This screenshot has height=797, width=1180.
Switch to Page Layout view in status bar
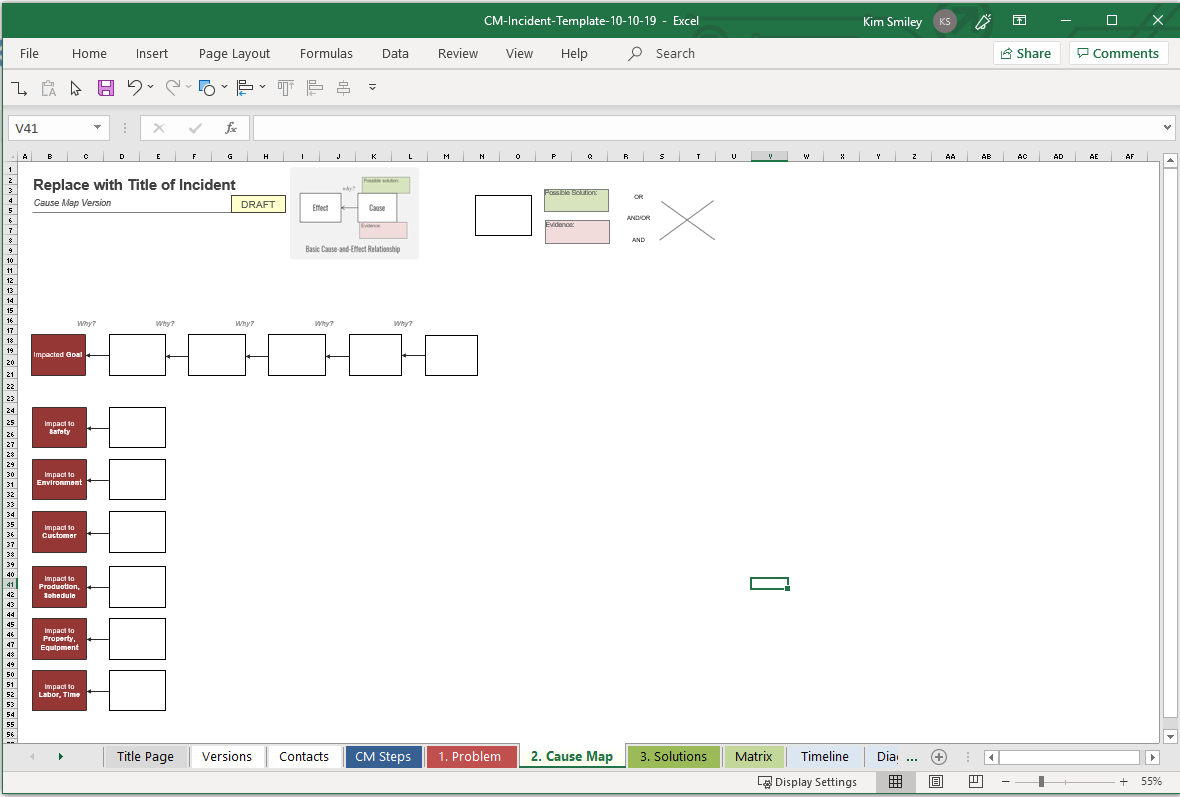(x=936, y=781)
